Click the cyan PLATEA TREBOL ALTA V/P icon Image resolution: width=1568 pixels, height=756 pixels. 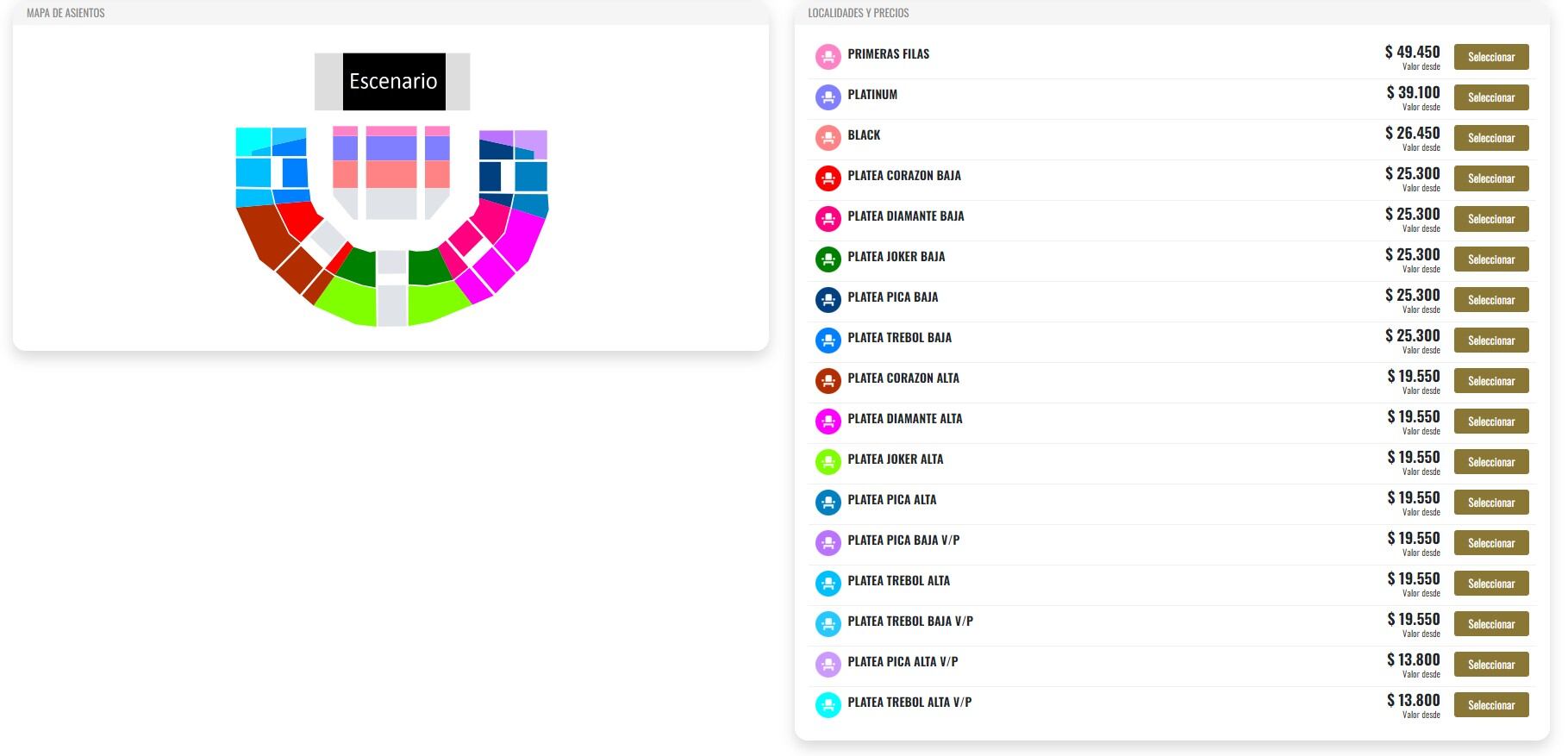pyautogui.click(x=828, y=705)
